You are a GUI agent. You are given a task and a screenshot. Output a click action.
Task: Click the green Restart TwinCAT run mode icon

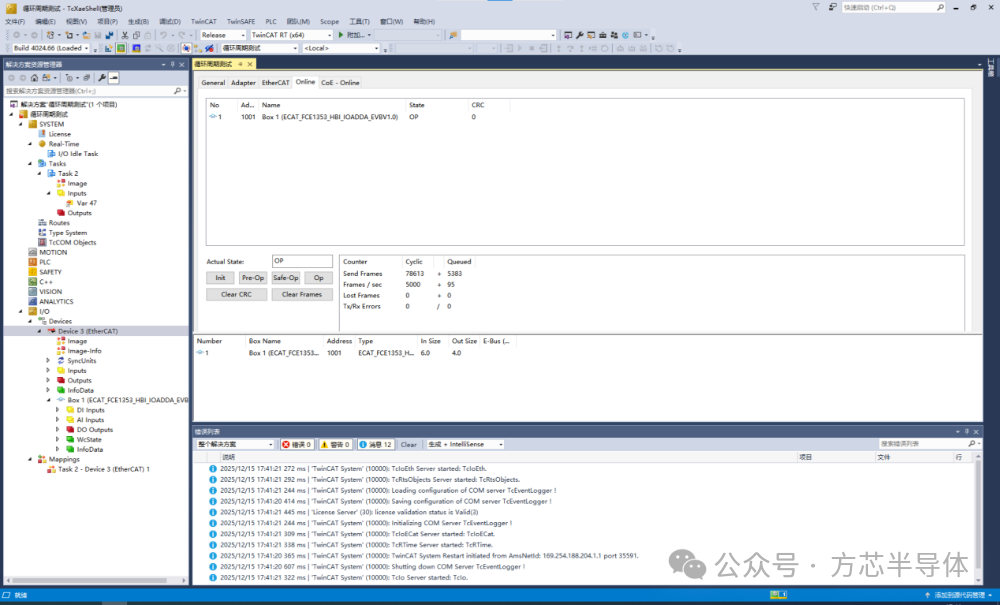121,48
